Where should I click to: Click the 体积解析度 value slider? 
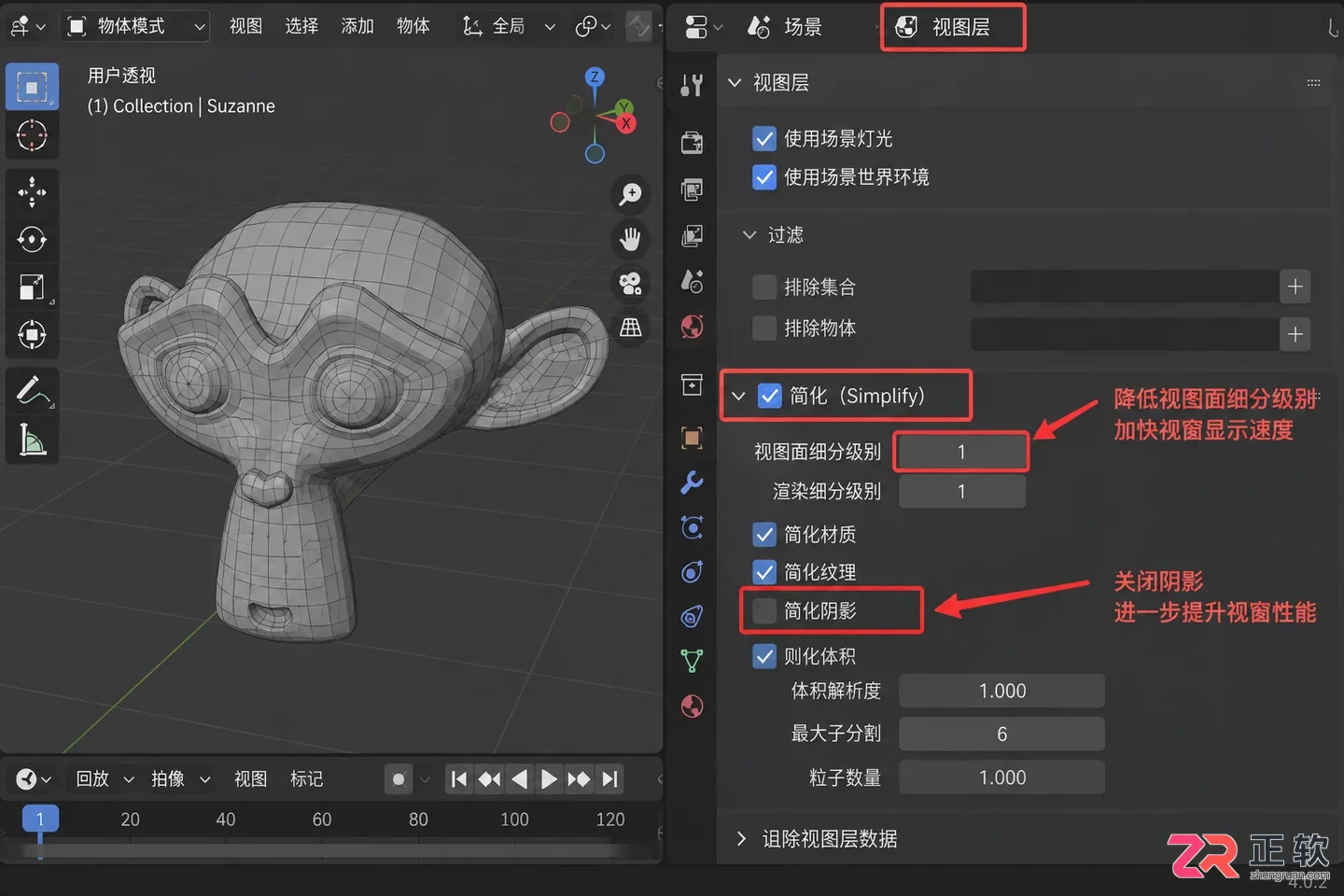(1001, 692)
